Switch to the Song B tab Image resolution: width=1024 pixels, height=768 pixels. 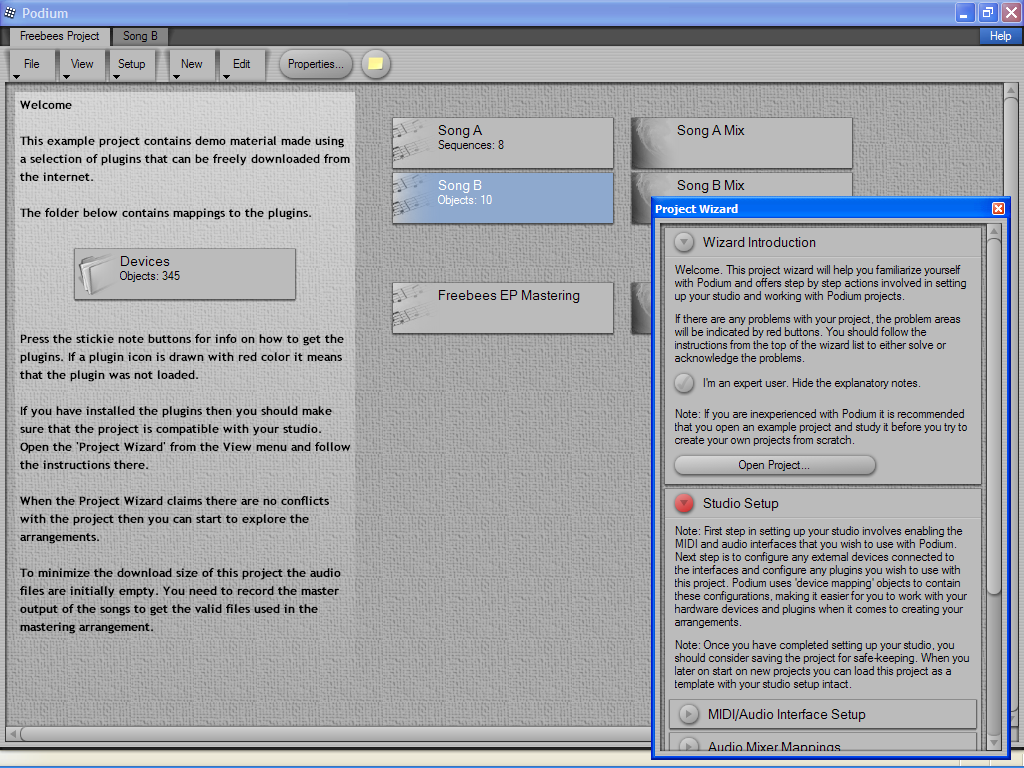(x=140, y=37)
